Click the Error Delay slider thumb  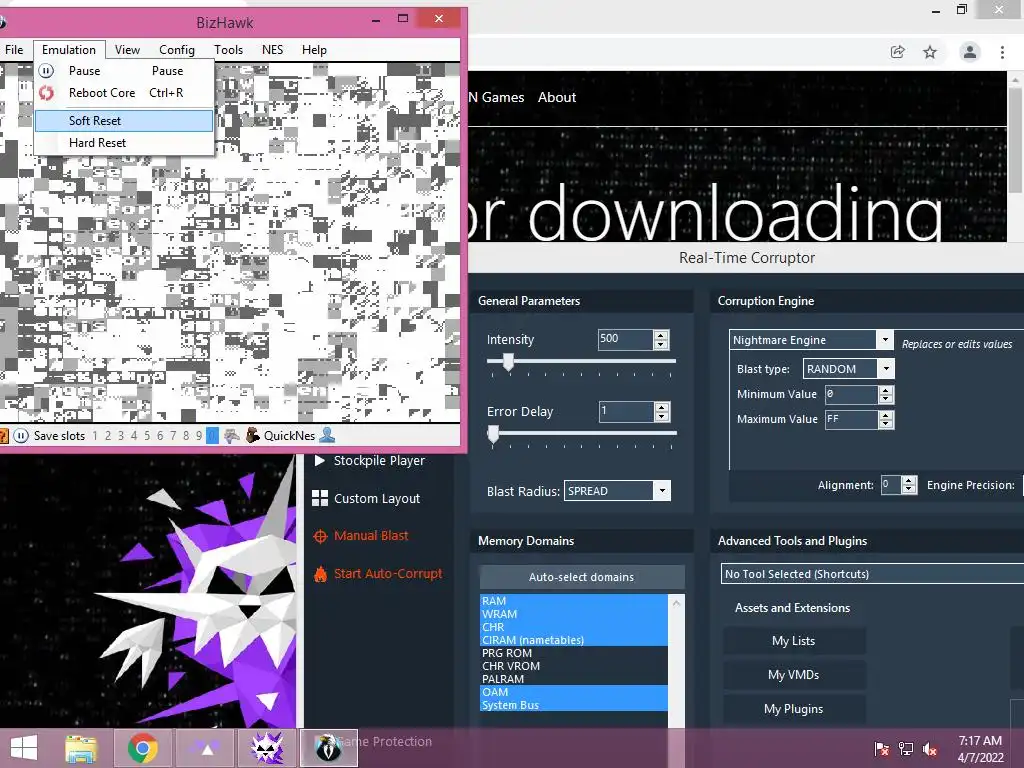click(x=493, y=434)
